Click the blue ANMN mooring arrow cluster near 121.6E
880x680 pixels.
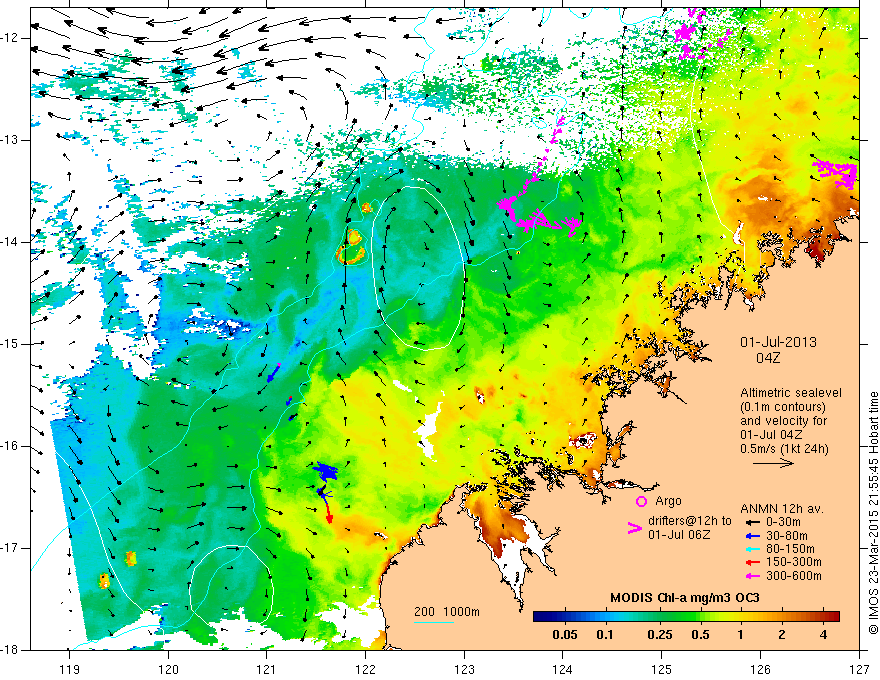(x=324, y=472)
